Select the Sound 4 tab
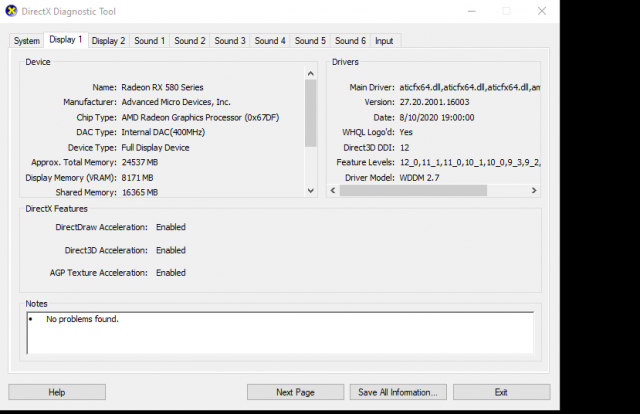 [270, 41]
